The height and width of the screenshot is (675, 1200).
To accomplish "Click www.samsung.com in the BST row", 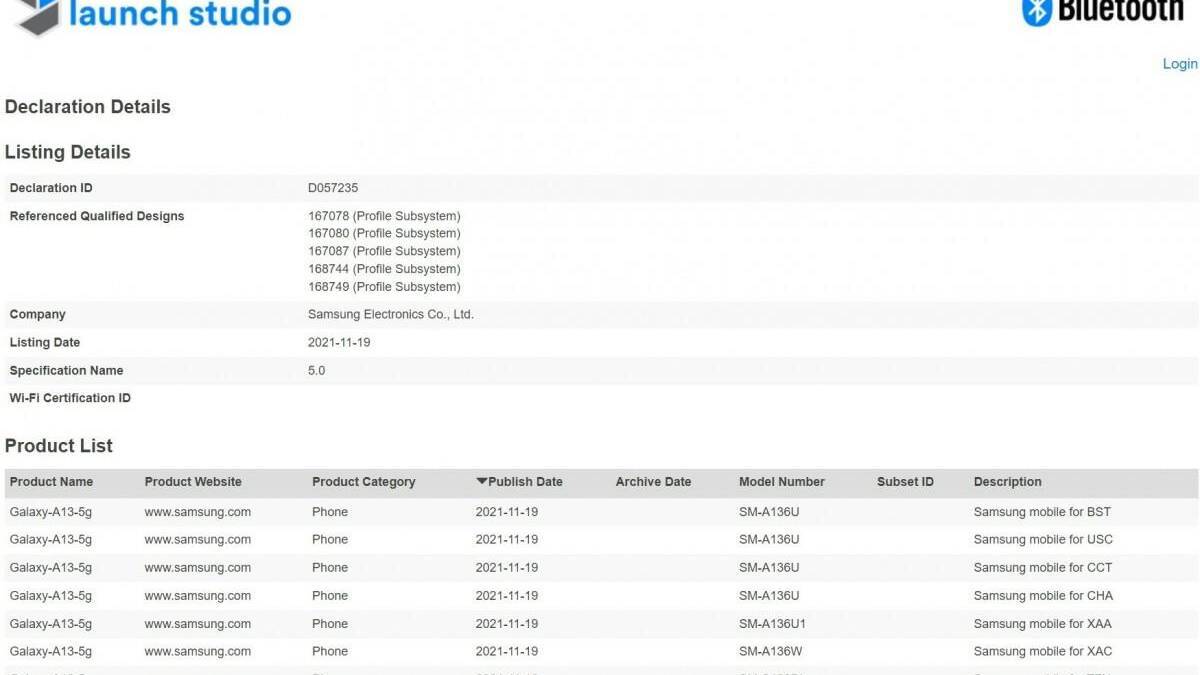I will point(198,512).
